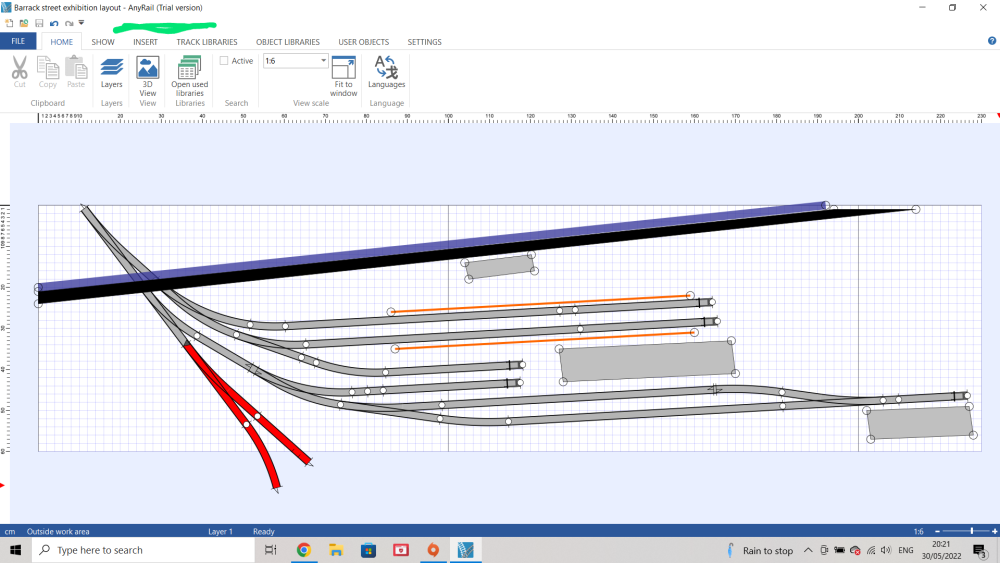Expand the 1:6 view scale dropdown
The height and width of the screenshot is (563, 1000).
point(323,61)
